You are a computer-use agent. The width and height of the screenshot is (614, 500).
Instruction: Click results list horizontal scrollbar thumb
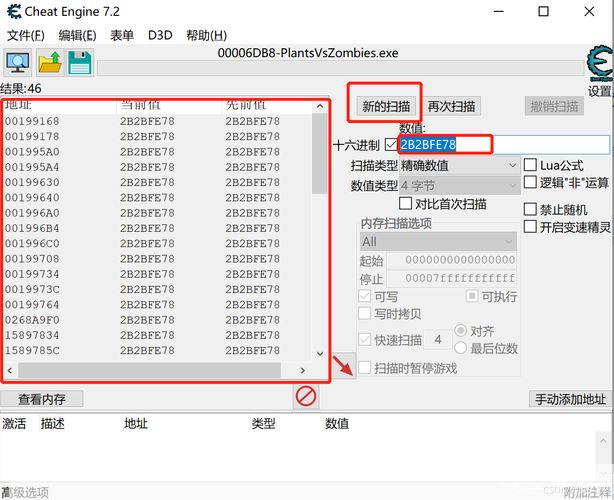click(150, 370)
